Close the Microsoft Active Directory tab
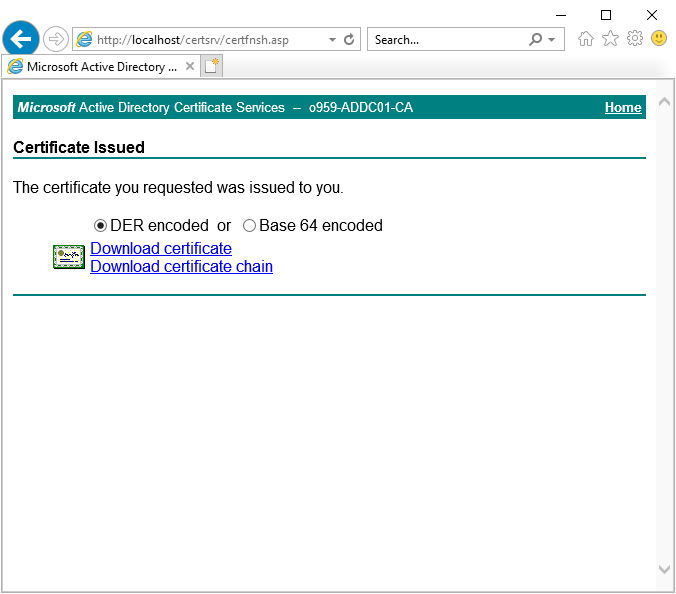The height and width of the screenshot is (594, 676). coord(190,66)
